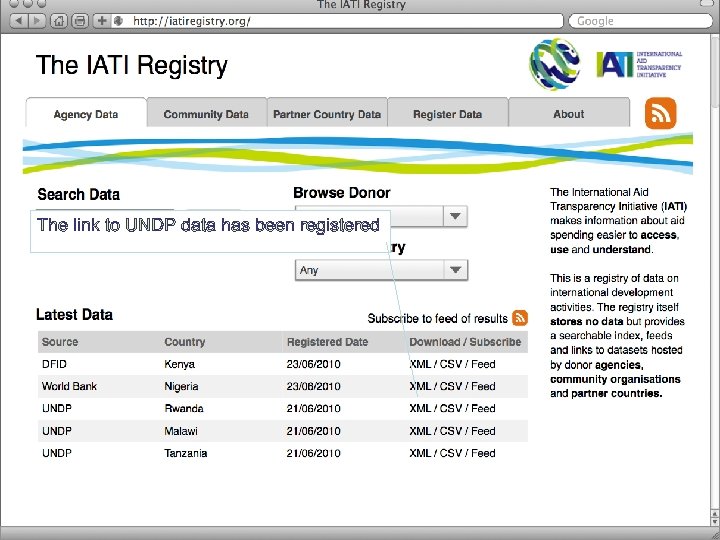Click the Google search field
This screenshot has height=540, width=720.
(x=640, y=21)
